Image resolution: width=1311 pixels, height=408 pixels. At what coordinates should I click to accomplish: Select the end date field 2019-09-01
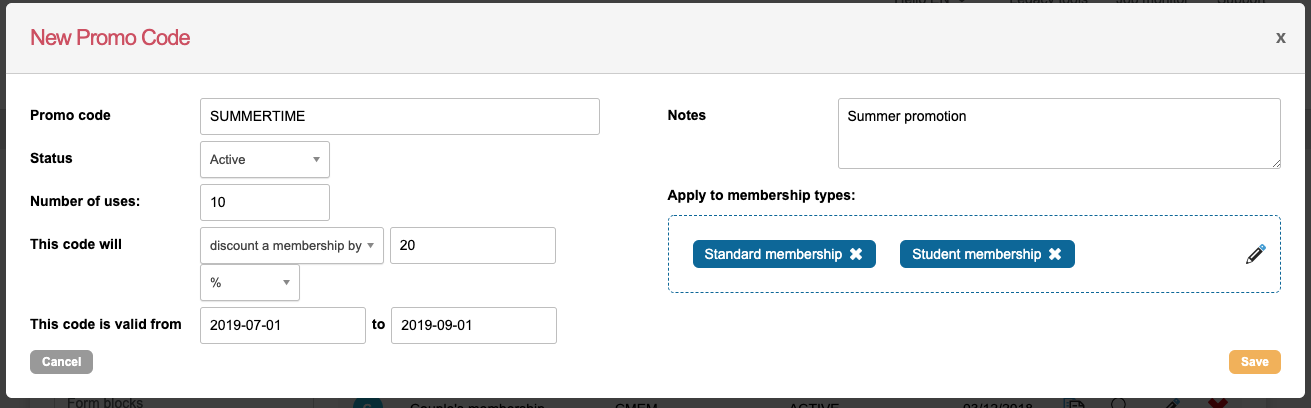tap(473, 325)
